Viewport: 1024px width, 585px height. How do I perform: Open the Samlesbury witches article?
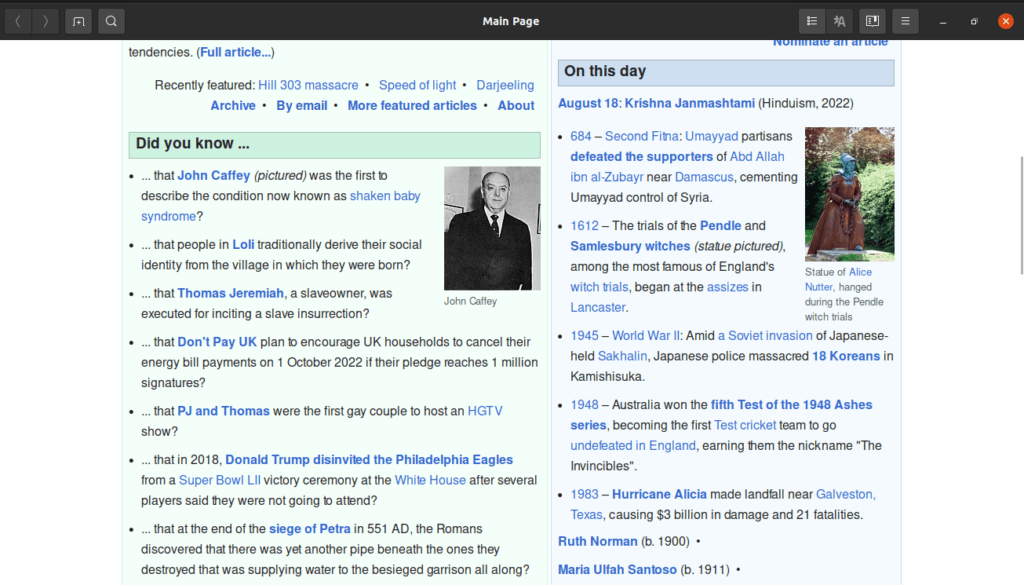pos(630,246)
